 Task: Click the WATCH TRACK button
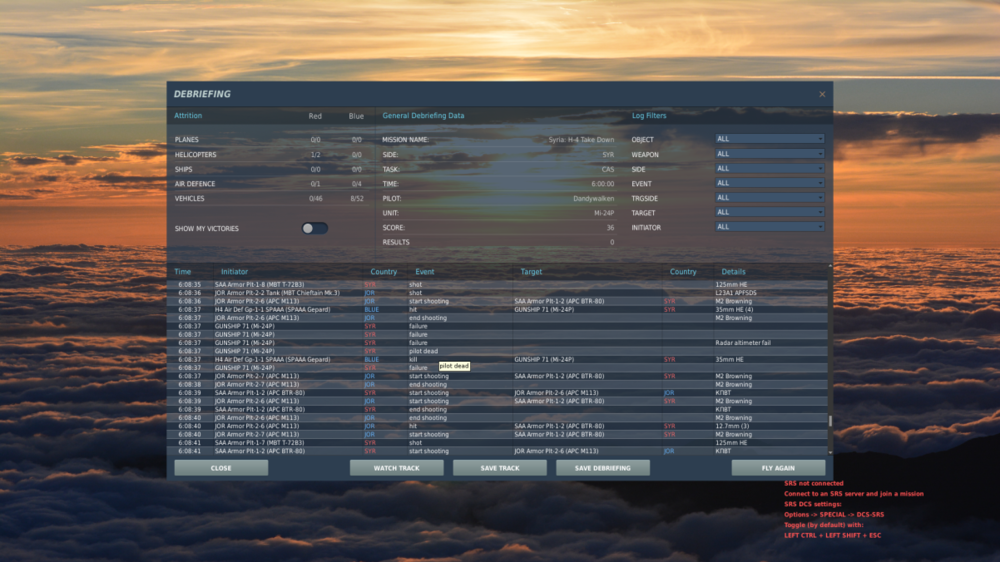(397, 468)
